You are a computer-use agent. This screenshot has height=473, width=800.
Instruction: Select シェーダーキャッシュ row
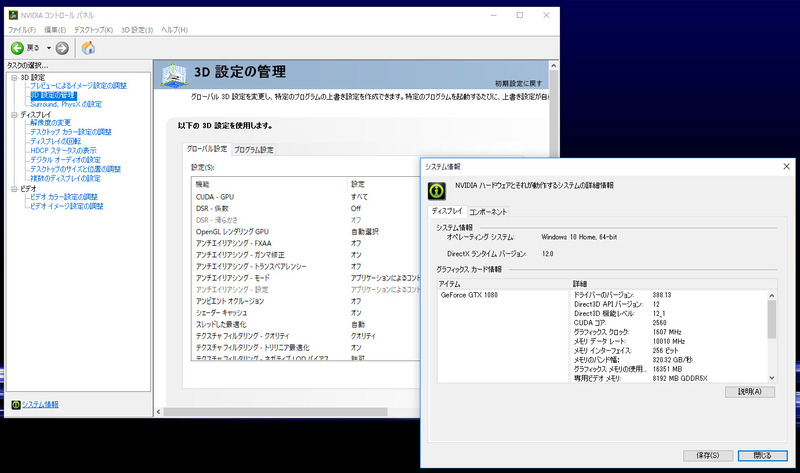coord(306,313)
